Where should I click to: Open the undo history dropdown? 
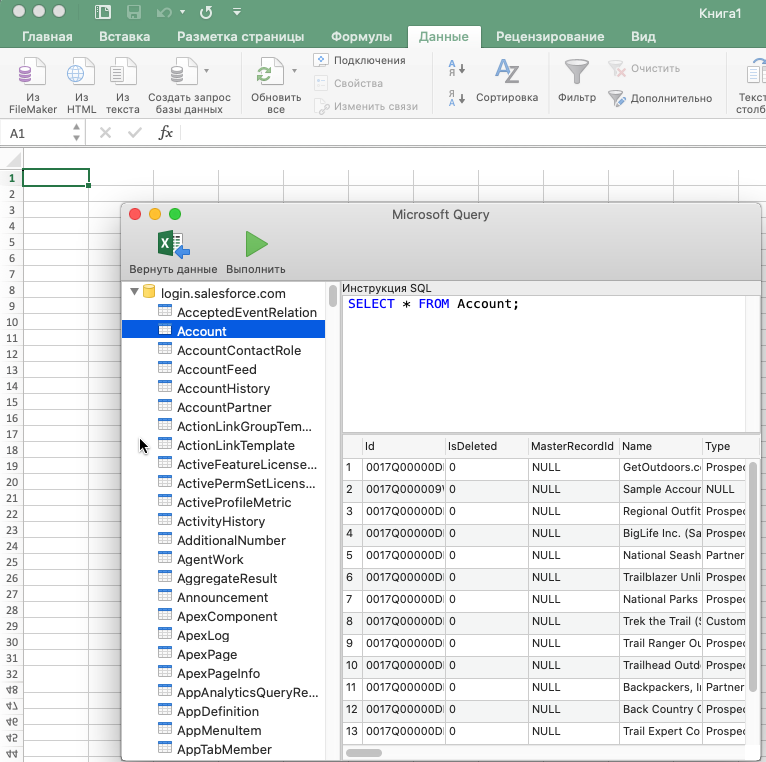tap(182, 12)
